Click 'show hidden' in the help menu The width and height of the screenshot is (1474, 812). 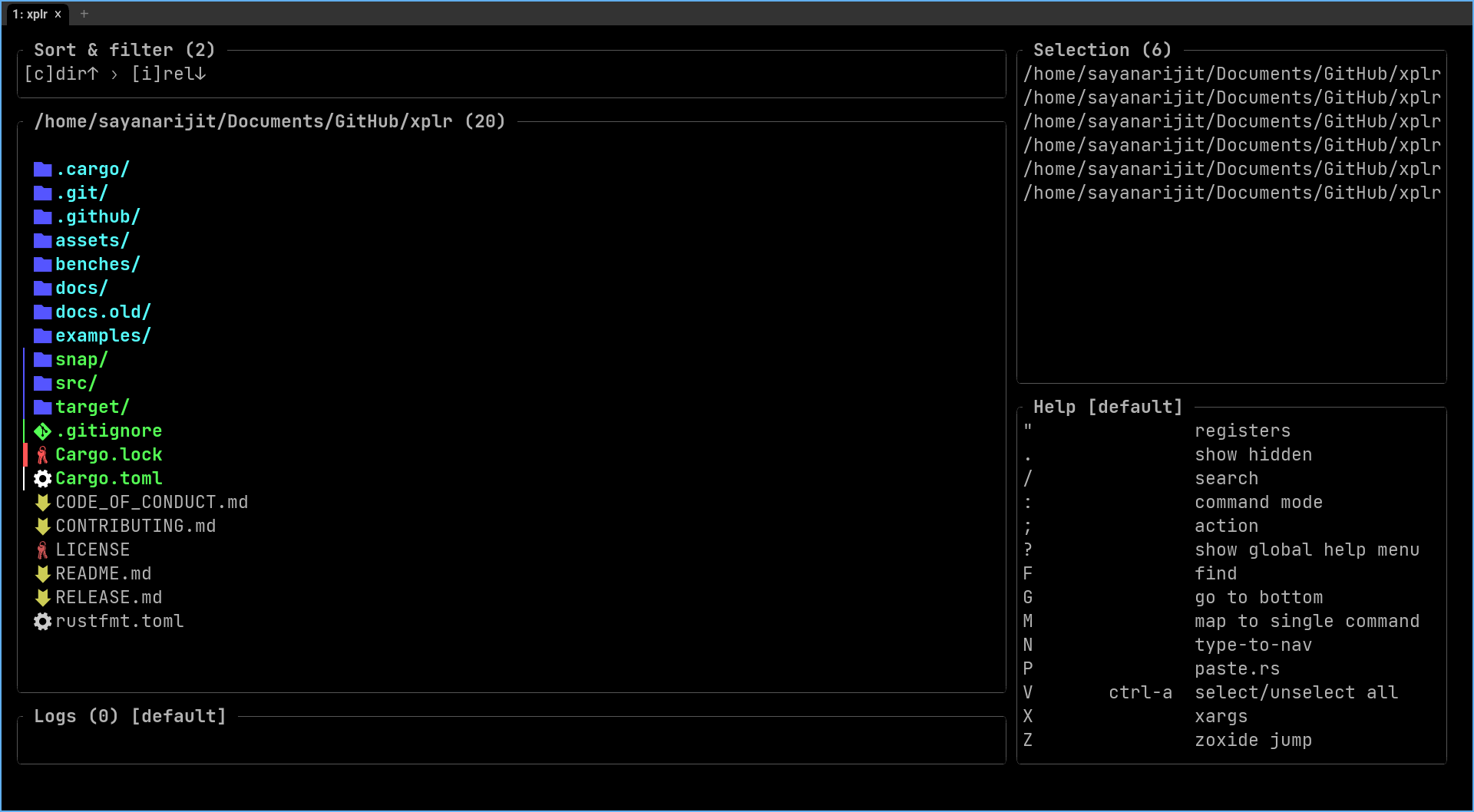[1254, 455]
